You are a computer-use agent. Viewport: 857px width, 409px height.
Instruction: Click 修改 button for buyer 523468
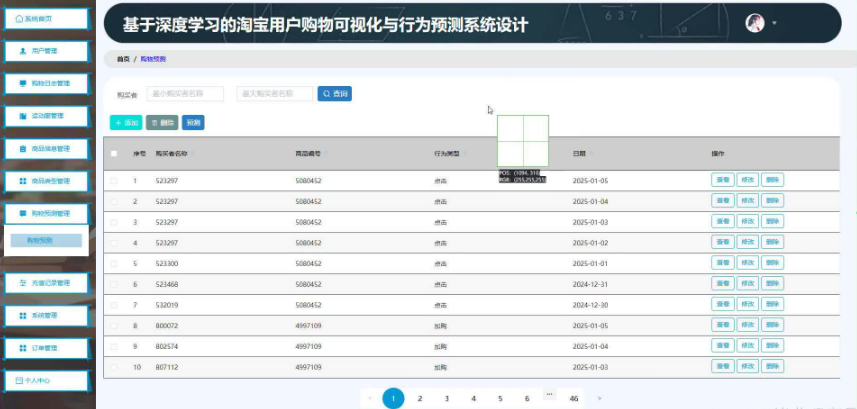click(x=747, y=283)
